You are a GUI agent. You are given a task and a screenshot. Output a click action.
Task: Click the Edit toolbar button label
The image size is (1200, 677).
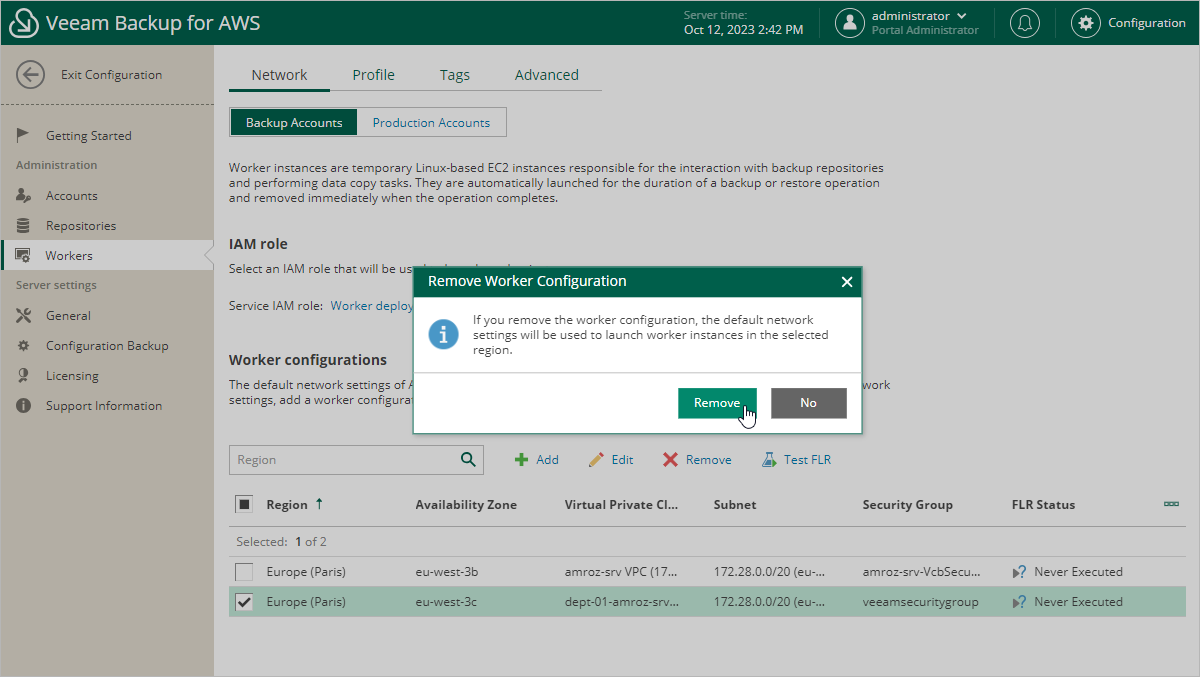click(x=622, y=460)
